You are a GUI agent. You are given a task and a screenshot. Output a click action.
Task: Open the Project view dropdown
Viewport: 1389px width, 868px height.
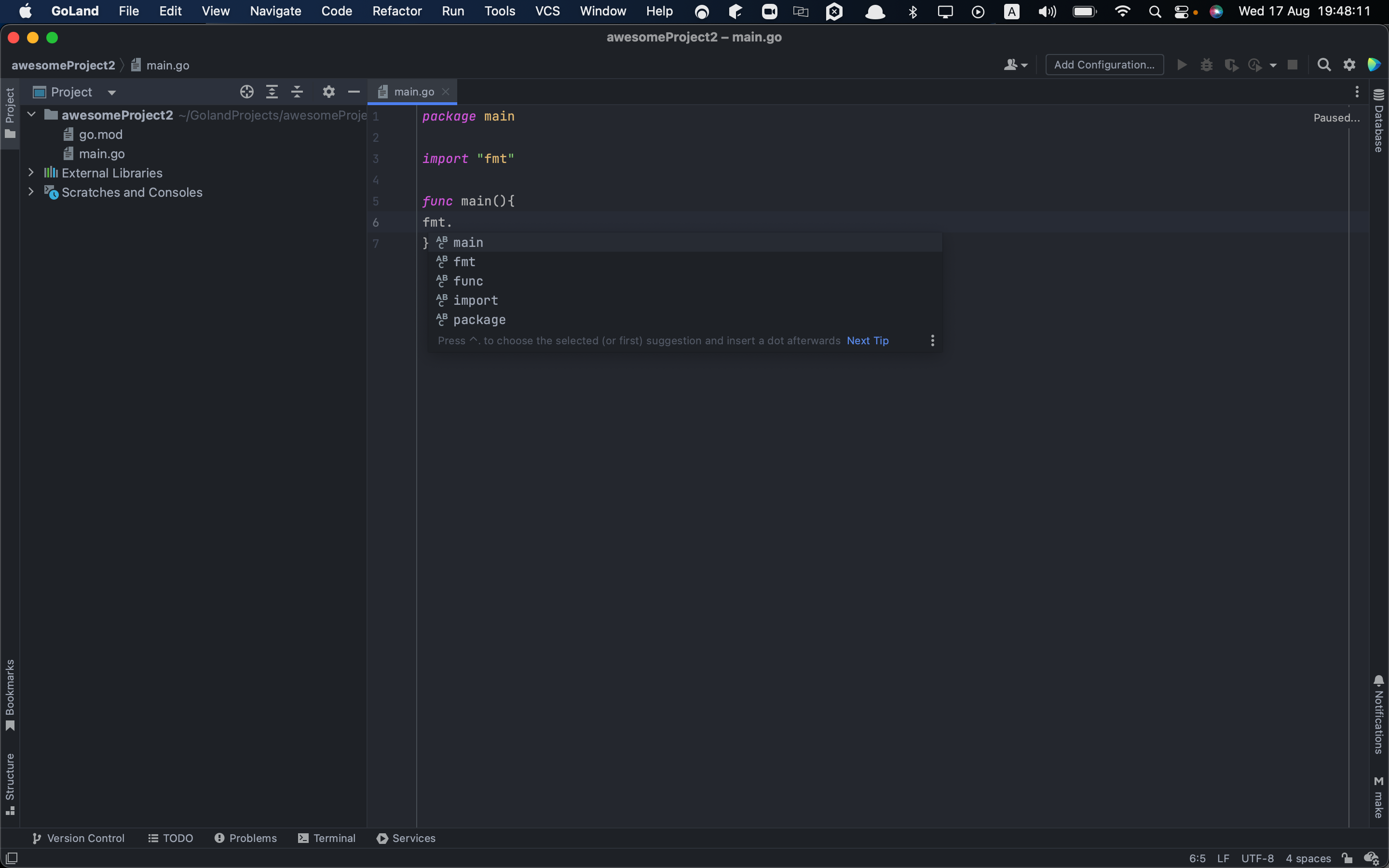(x=112, y=93)
